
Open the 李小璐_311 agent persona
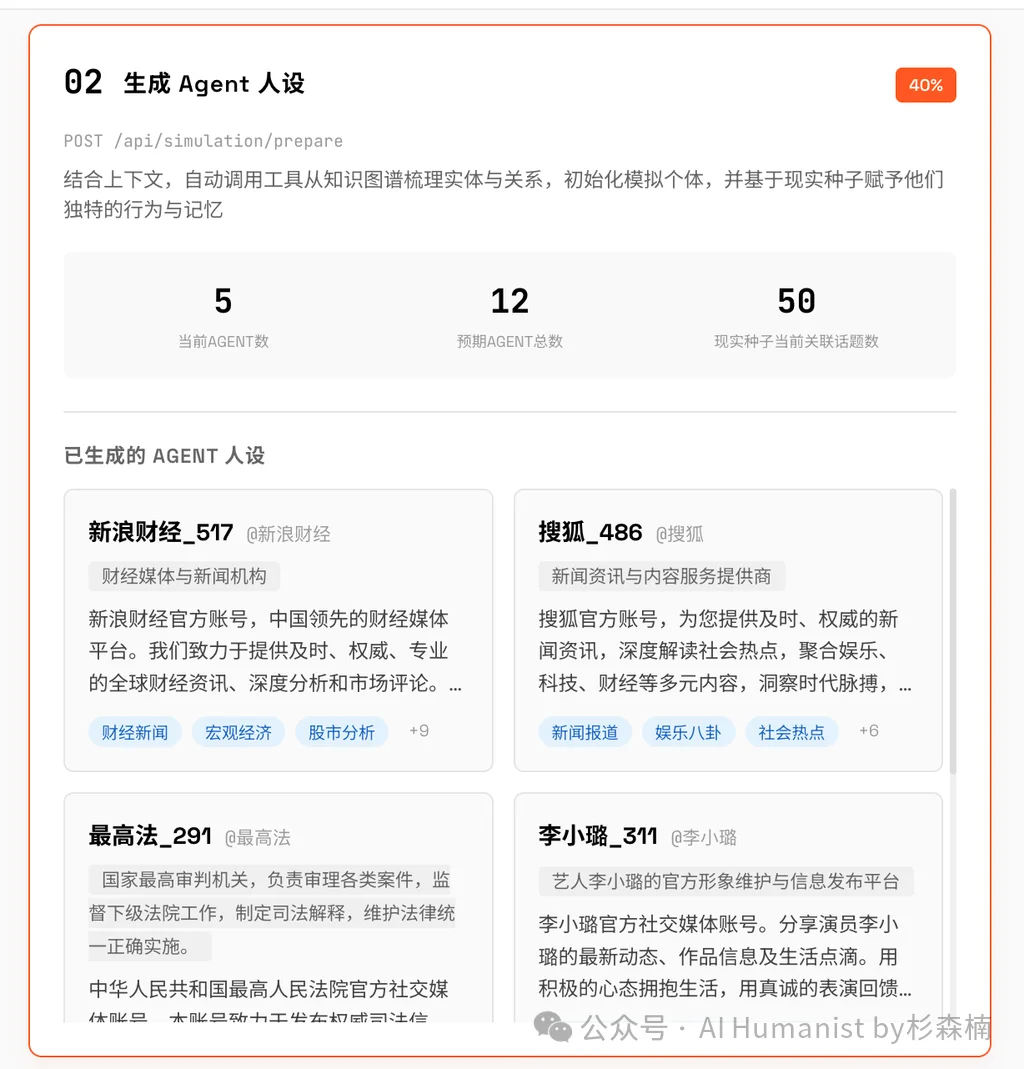597,836
